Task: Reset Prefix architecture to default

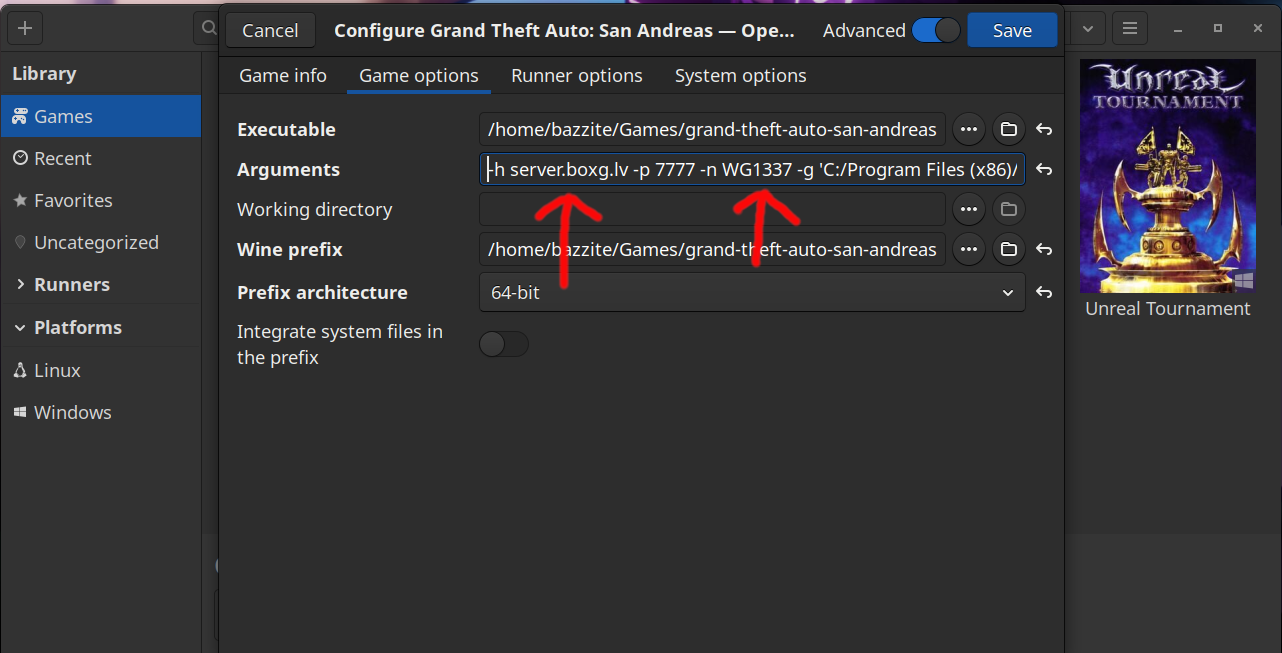Action: 1044,292
